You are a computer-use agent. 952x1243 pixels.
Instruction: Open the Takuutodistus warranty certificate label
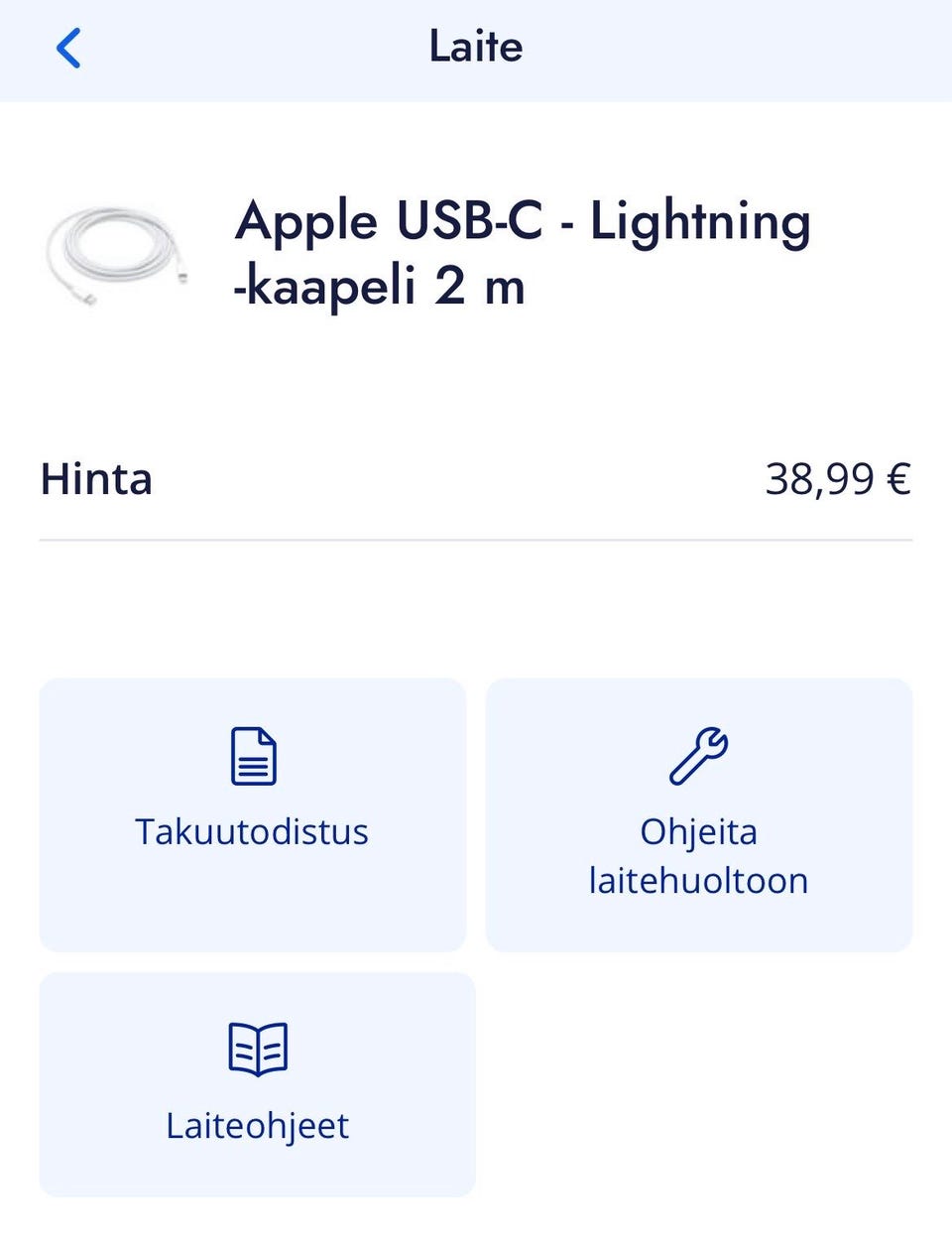point(252,831)
